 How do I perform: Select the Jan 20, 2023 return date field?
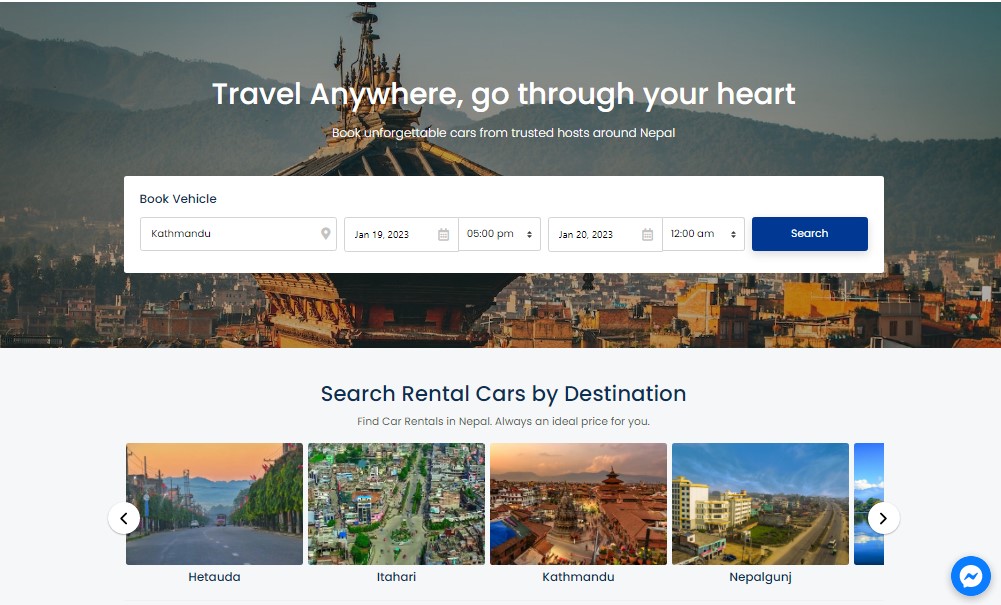coord(605,234)
